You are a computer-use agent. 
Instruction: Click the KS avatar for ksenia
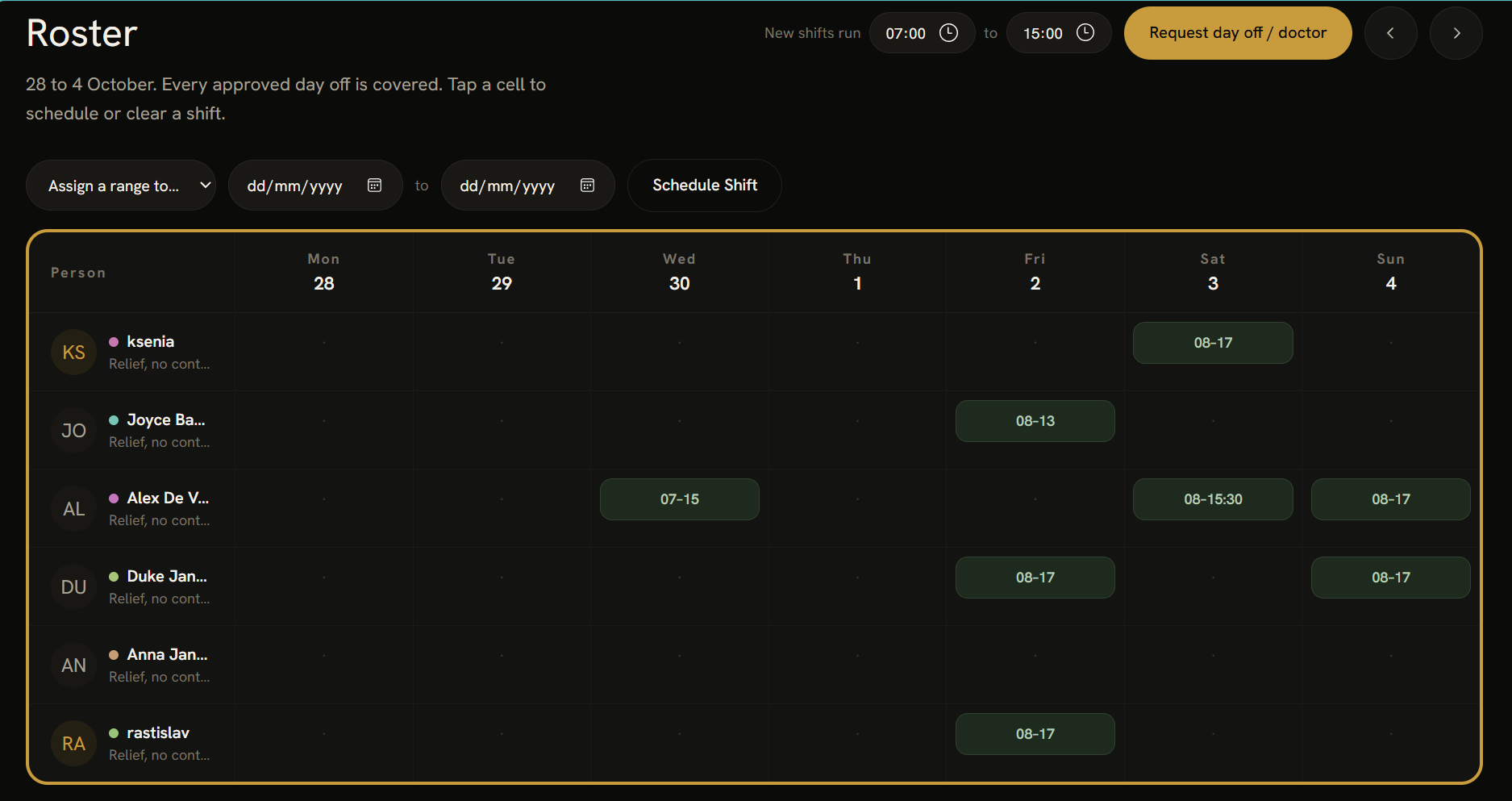click(x=73, y=353)
